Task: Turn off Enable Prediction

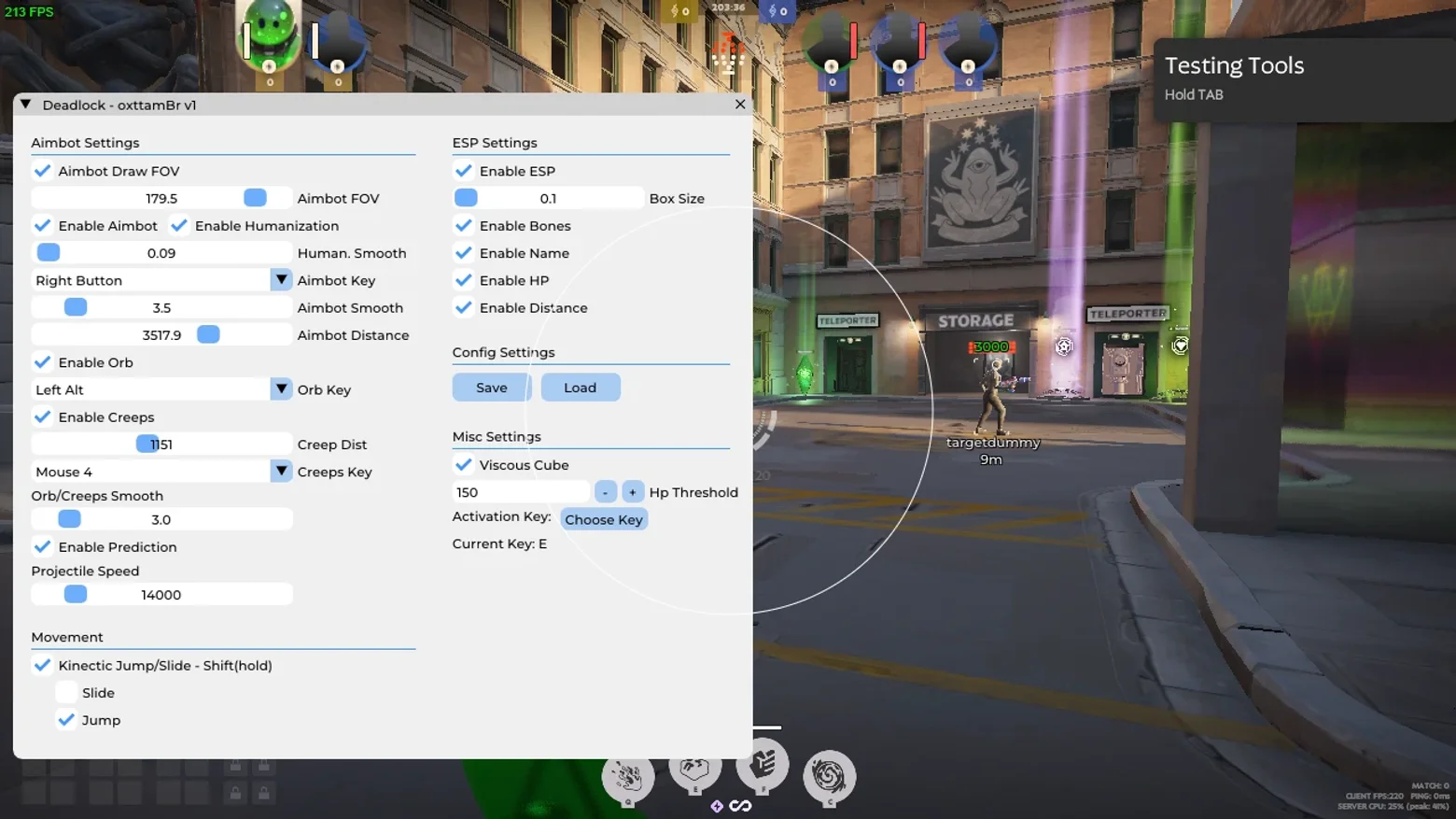Action: pyautogui.click(x=42, y=547)
